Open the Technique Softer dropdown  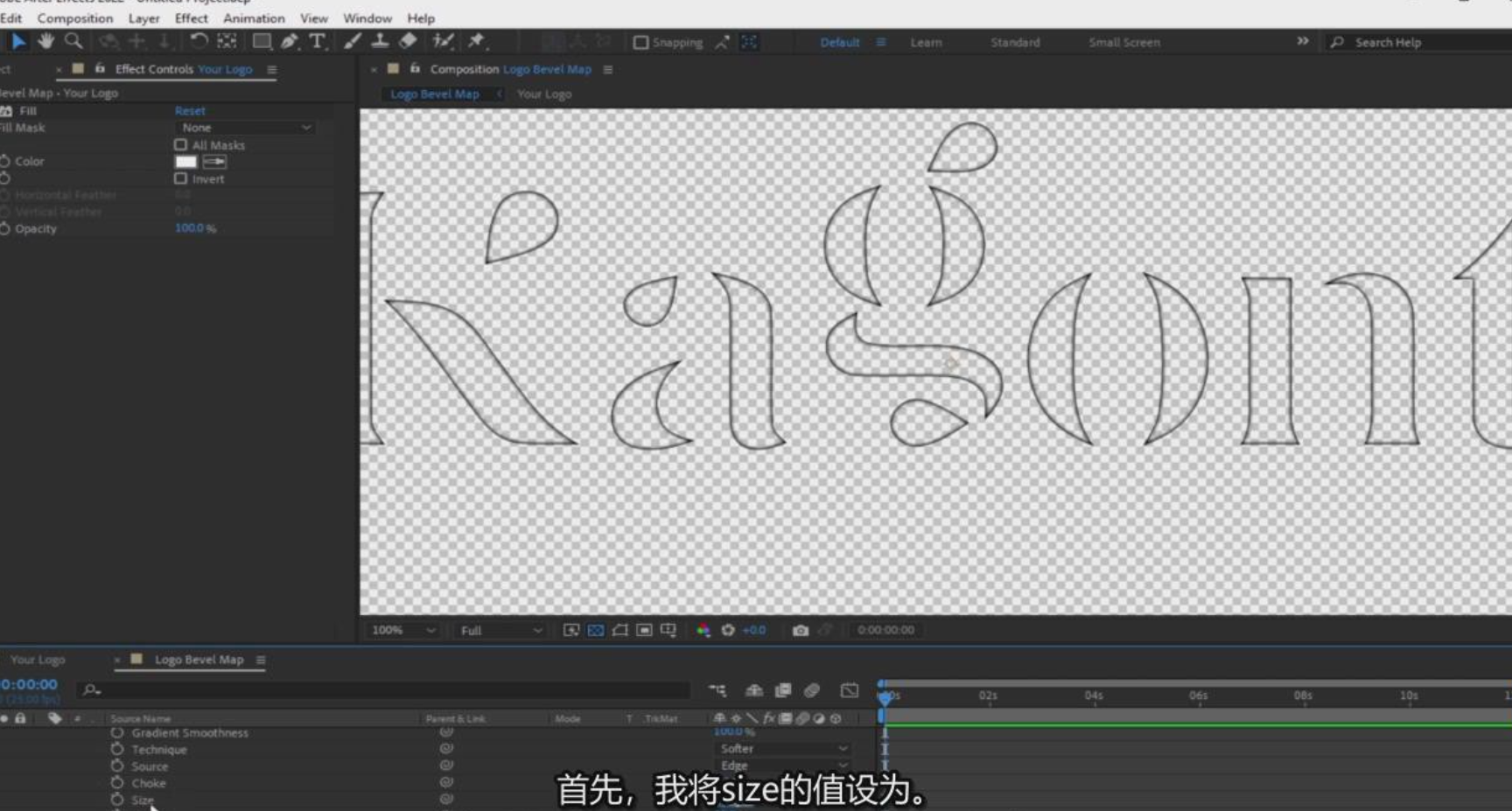(783, 749)
